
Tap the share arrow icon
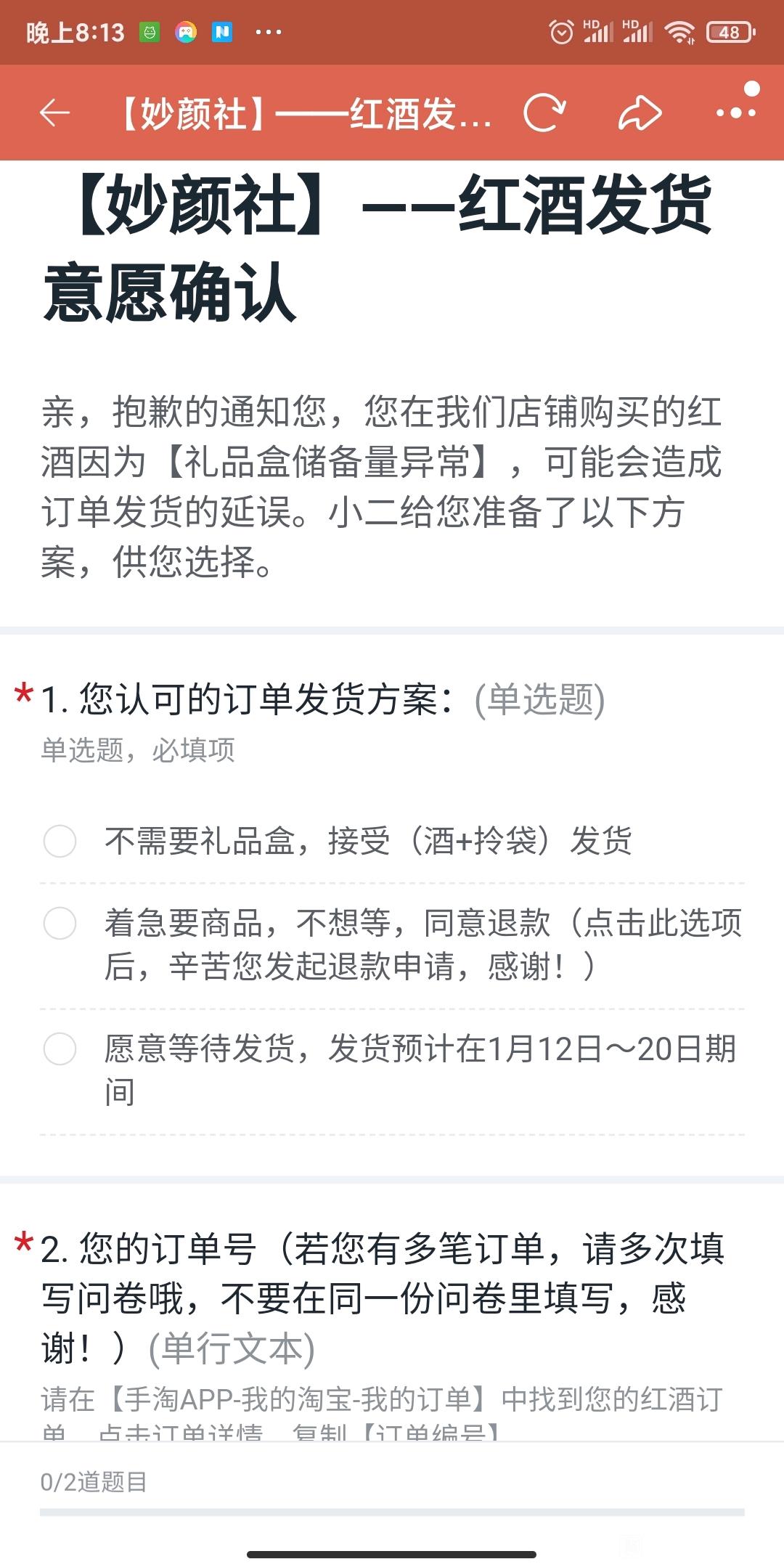640,113
